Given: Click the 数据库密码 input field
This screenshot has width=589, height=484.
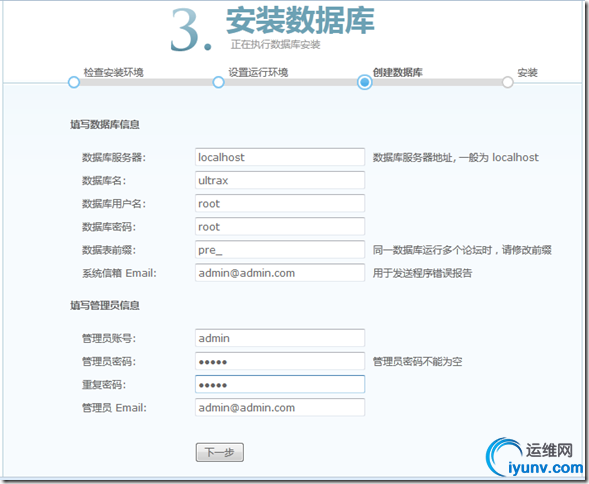Looking at the screenshot, I should pyautogui.click(x=280, y=227).
